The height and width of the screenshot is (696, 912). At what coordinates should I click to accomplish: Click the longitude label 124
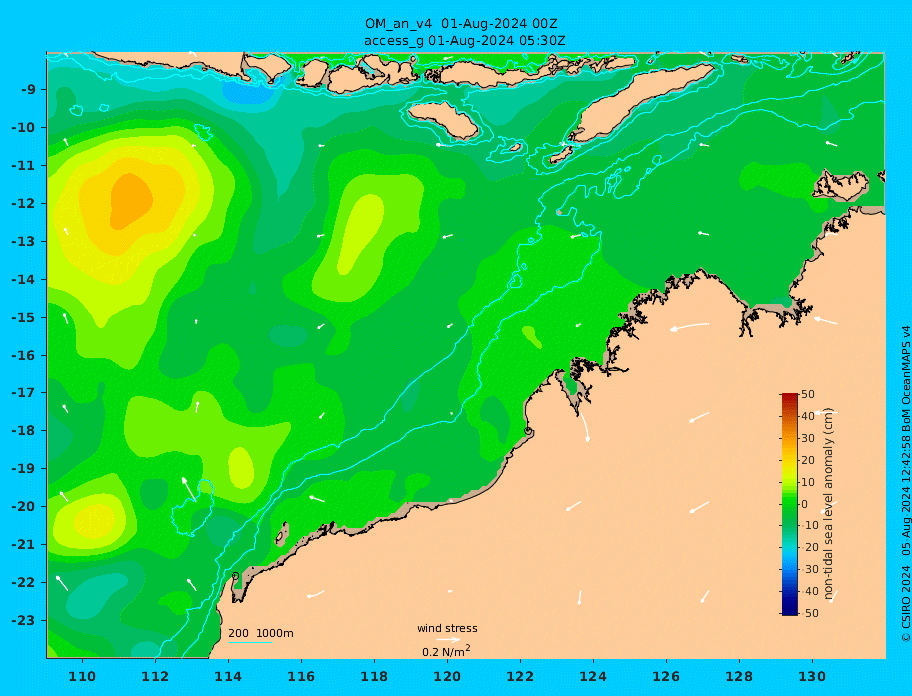[x=593, y=676]
